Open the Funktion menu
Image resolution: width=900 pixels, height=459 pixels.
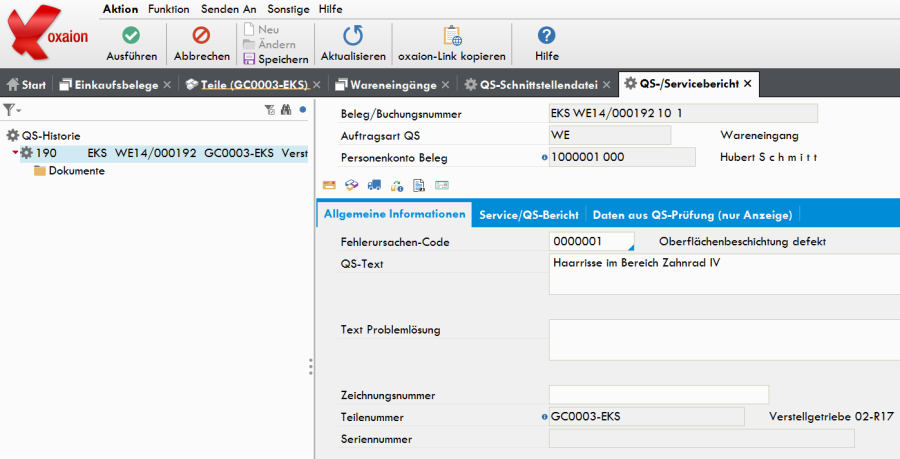(169, 9)
